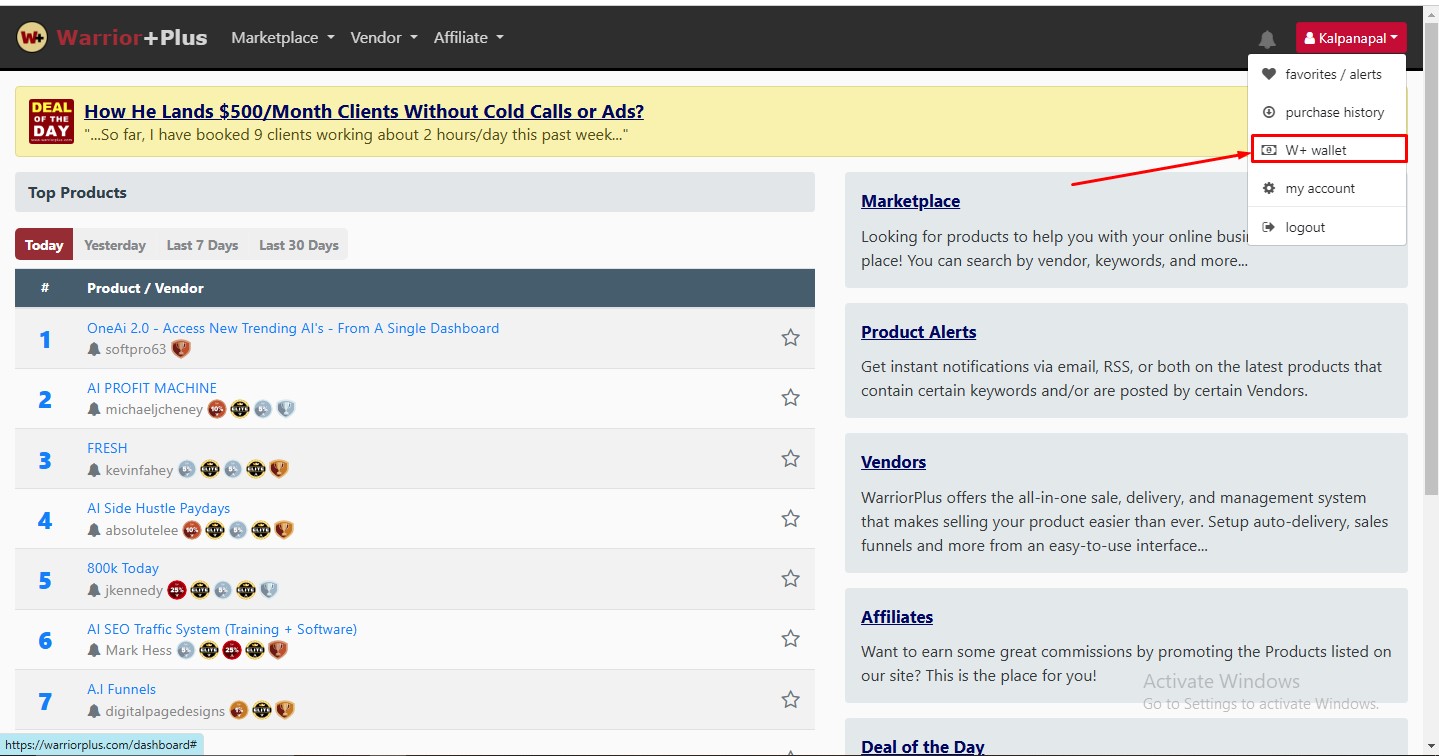Open the A.I Funnels product link
This screenshot has width=1439, height=756.
point(122,689)
